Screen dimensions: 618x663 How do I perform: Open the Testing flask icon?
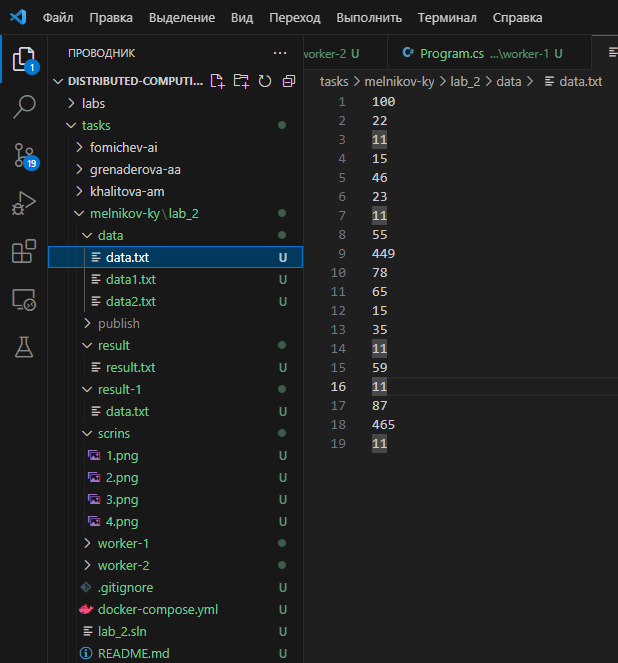tap(23, 347)
